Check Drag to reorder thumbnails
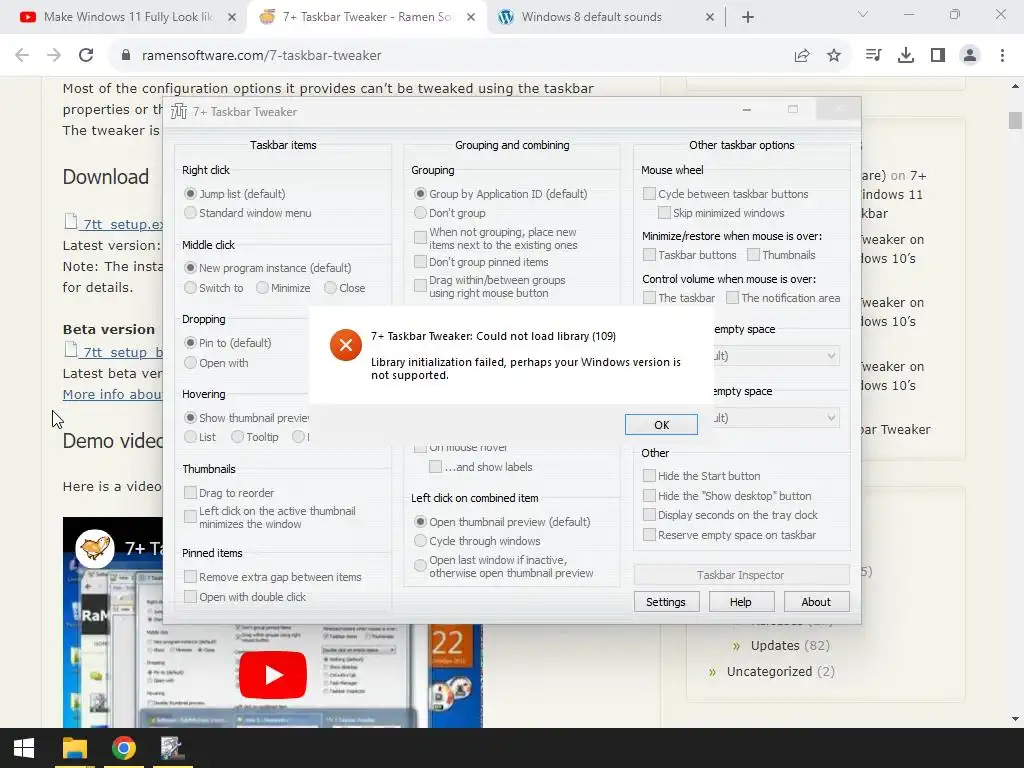This screenshot has width=1024, height=768. [190, 492]
